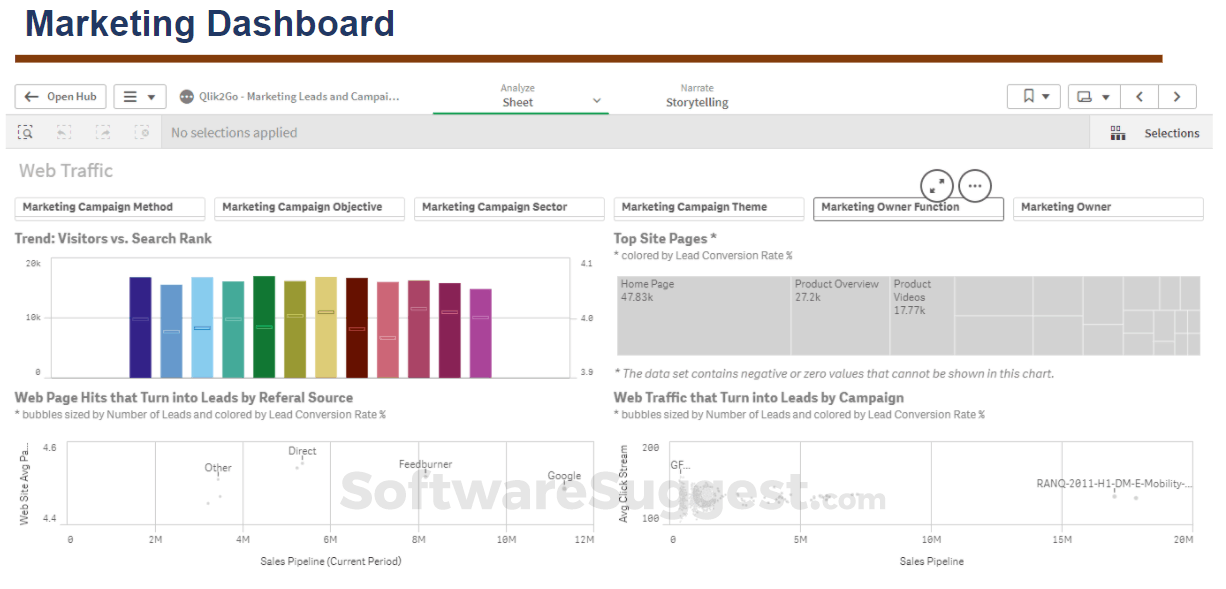Open the Sheet dropdown under Analyze

coord(596,102)
